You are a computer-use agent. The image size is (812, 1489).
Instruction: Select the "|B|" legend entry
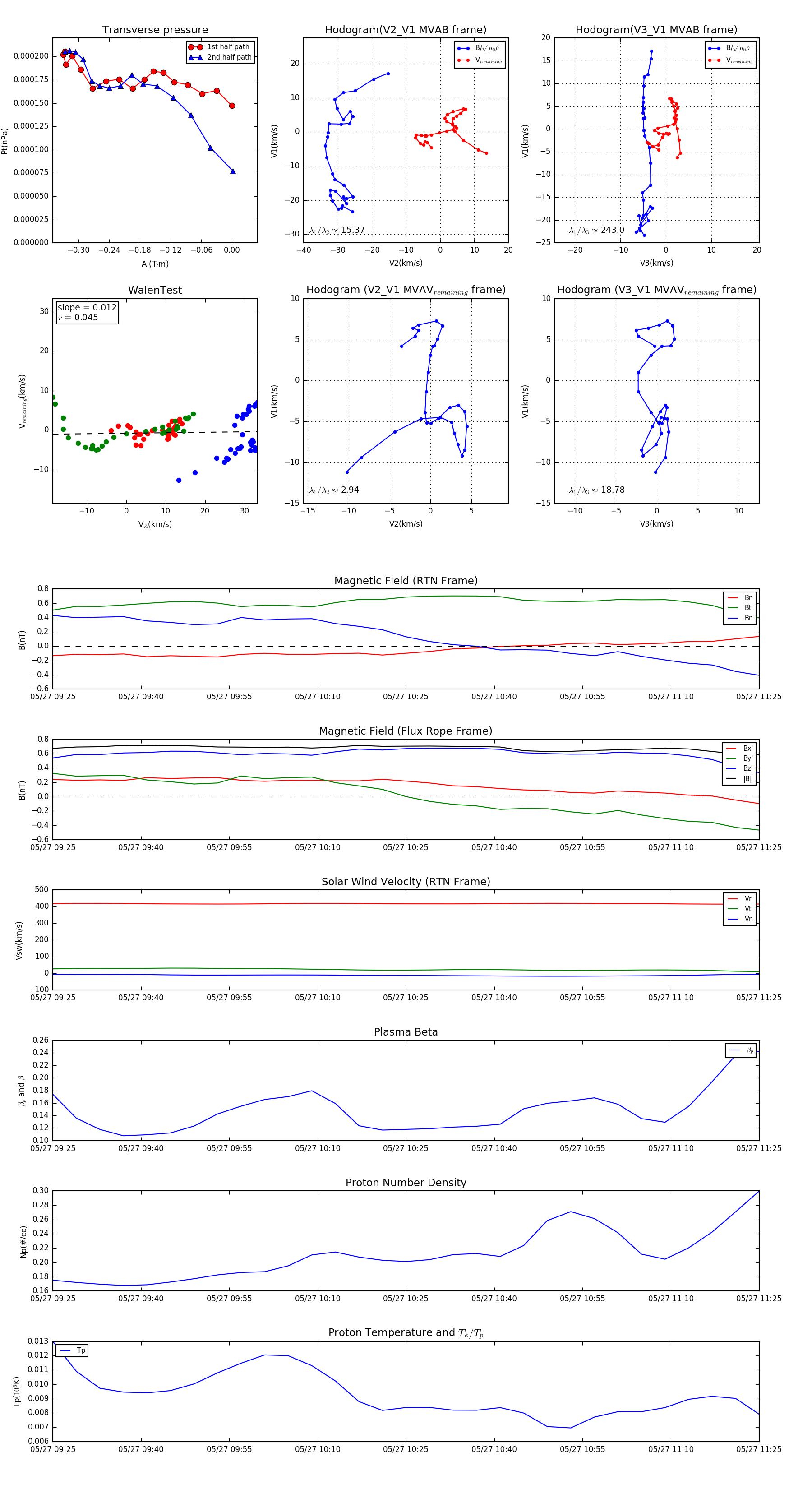739,779
